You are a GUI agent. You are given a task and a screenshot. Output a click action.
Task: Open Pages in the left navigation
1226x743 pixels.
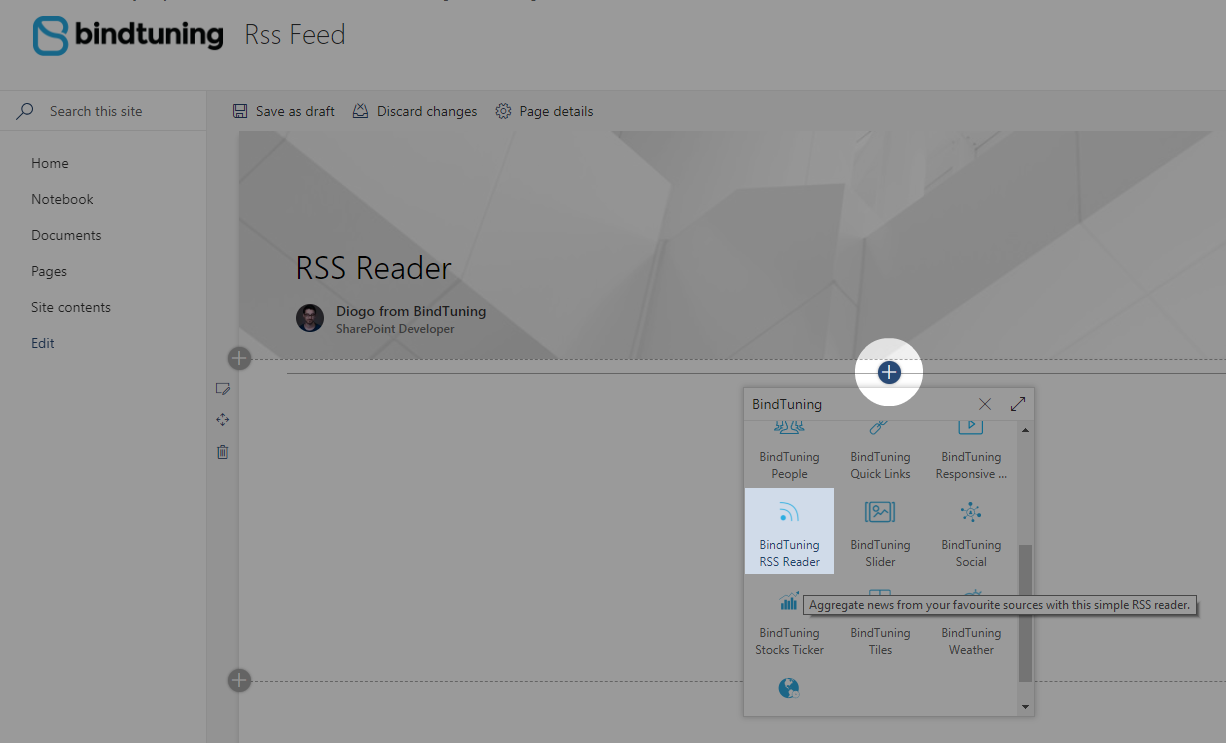tap(49, 271)
